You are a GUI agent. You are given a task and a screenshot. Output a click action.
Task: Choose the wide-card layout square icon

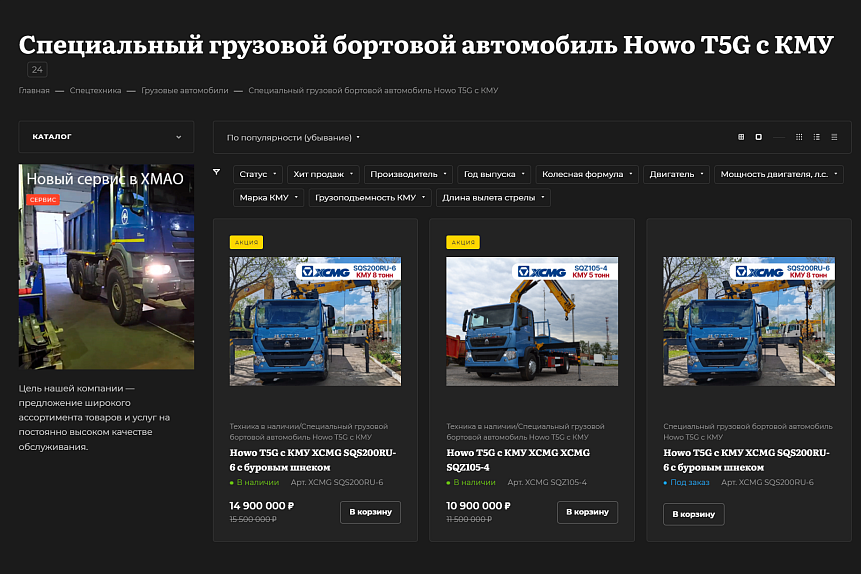[x=758, y=137]
